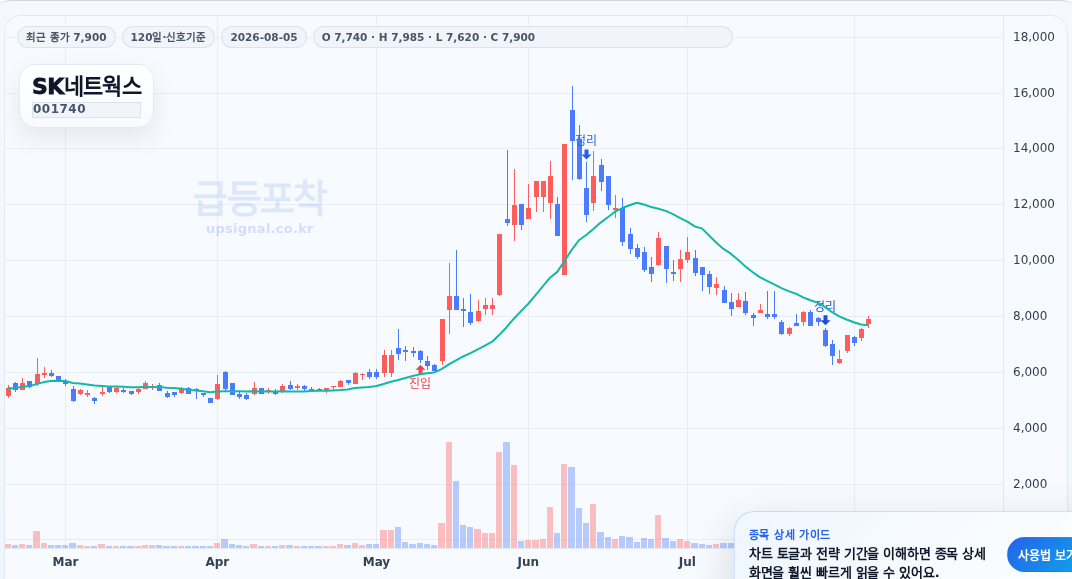Click the May month axis label
The height and width of the screenshot is (579, 1072).
coord(376,562)
